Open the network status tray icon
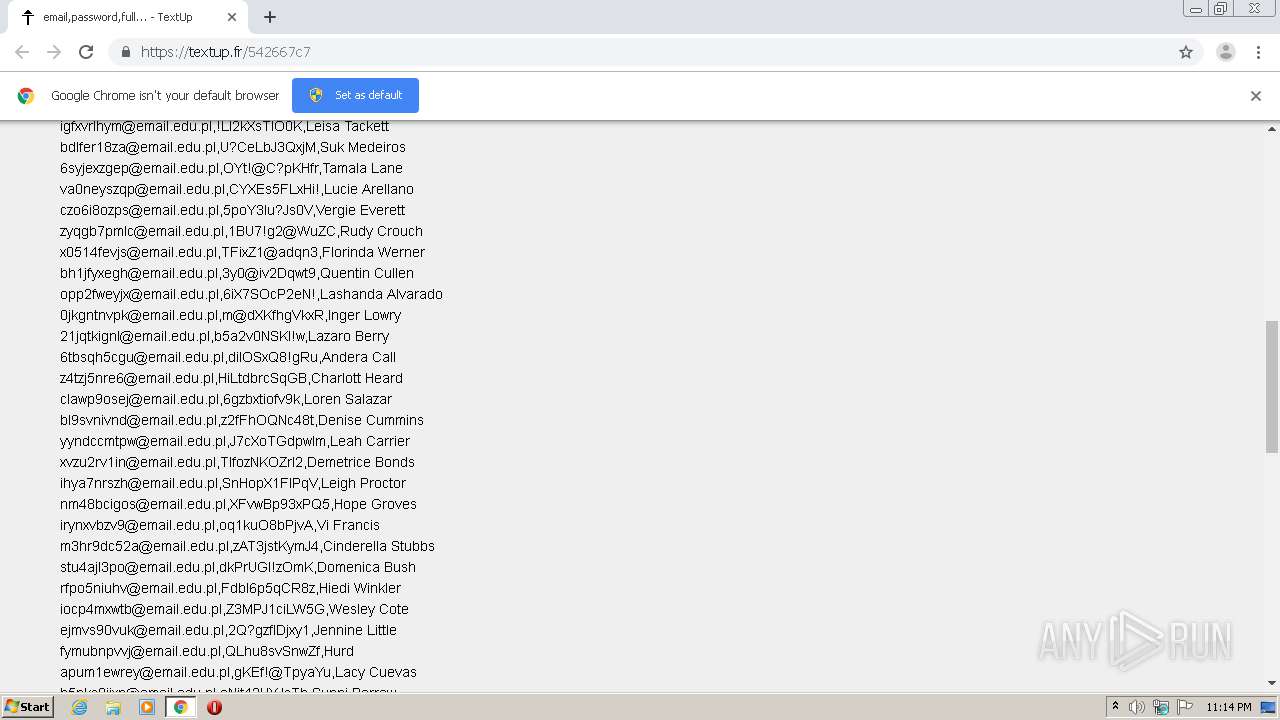 (x=1161, y=707)
